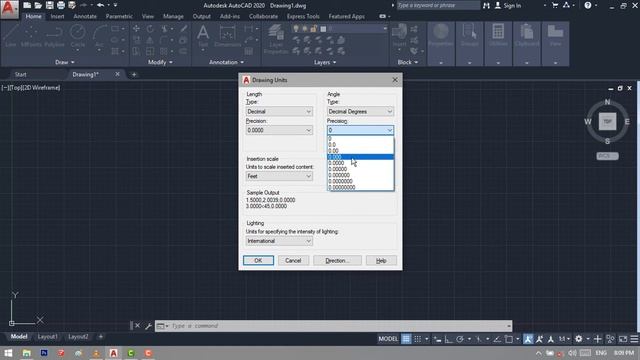Image resolution: width=640 pixels, height=360 pixels.
Task: Expand the Modify panel flyout
Action: click(x=160, y=62)
